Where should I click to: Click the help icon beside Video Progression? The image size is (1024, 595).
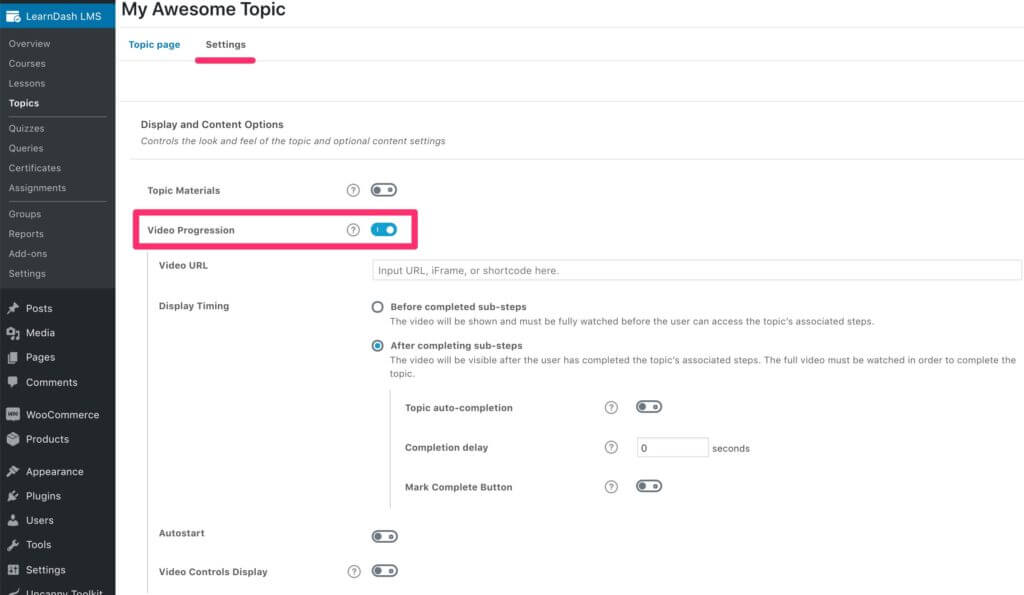[x=353, y=230]
